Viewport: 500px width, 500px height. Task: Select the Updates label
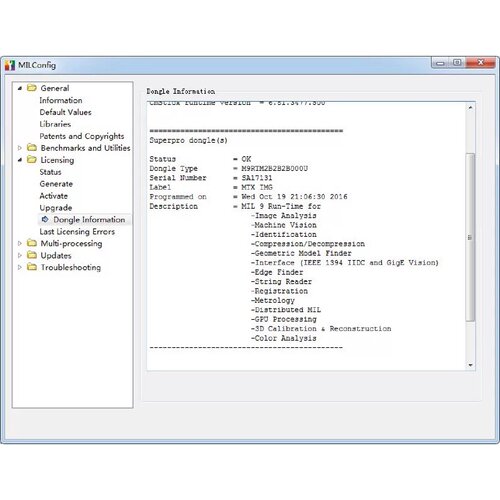[56, 255]
